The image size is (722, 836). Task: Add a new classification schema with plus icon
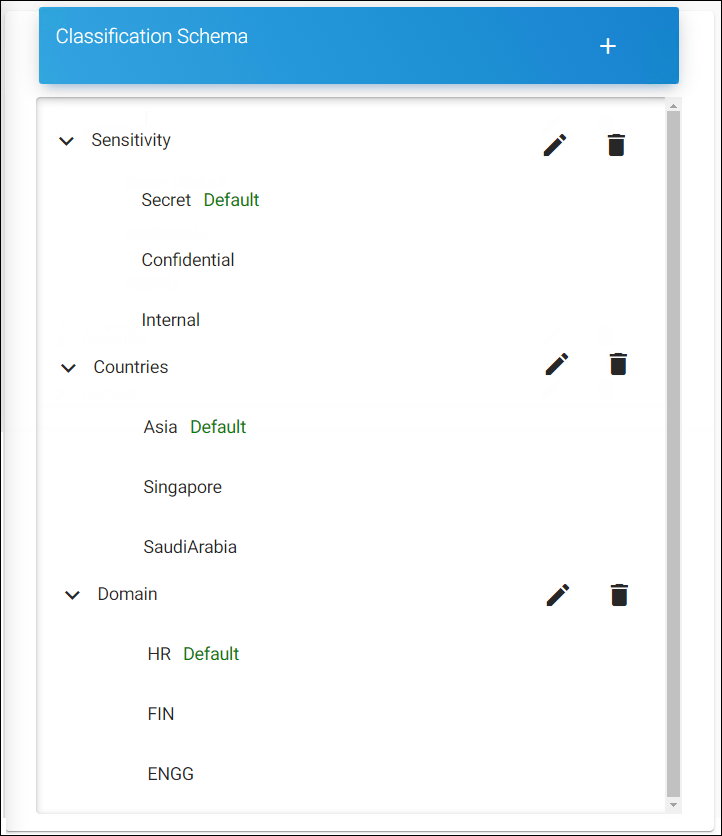tap(607, 46)
